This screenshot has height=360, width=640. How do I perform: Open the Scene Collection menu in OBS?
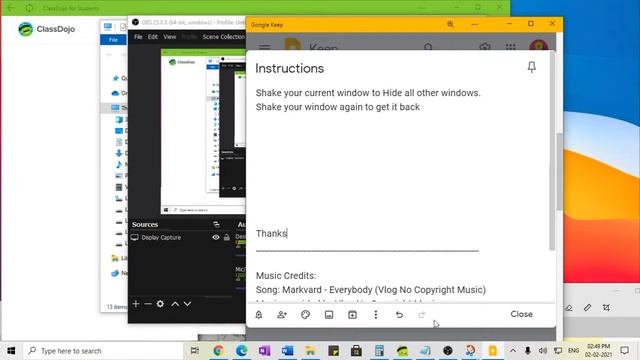pyautogui.click(x=223, y=37)
